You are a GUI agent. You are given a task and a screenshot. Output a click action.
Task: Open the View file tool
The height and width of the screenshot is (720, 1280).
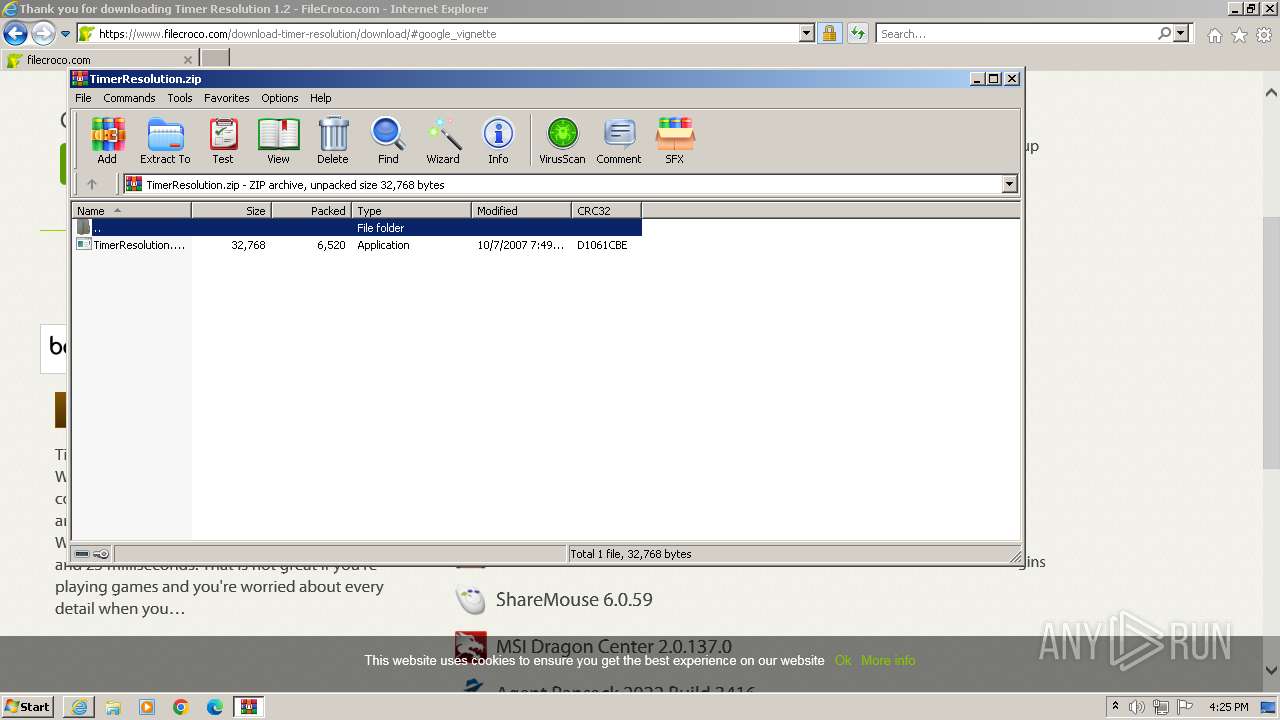click(x=278, y=141)
